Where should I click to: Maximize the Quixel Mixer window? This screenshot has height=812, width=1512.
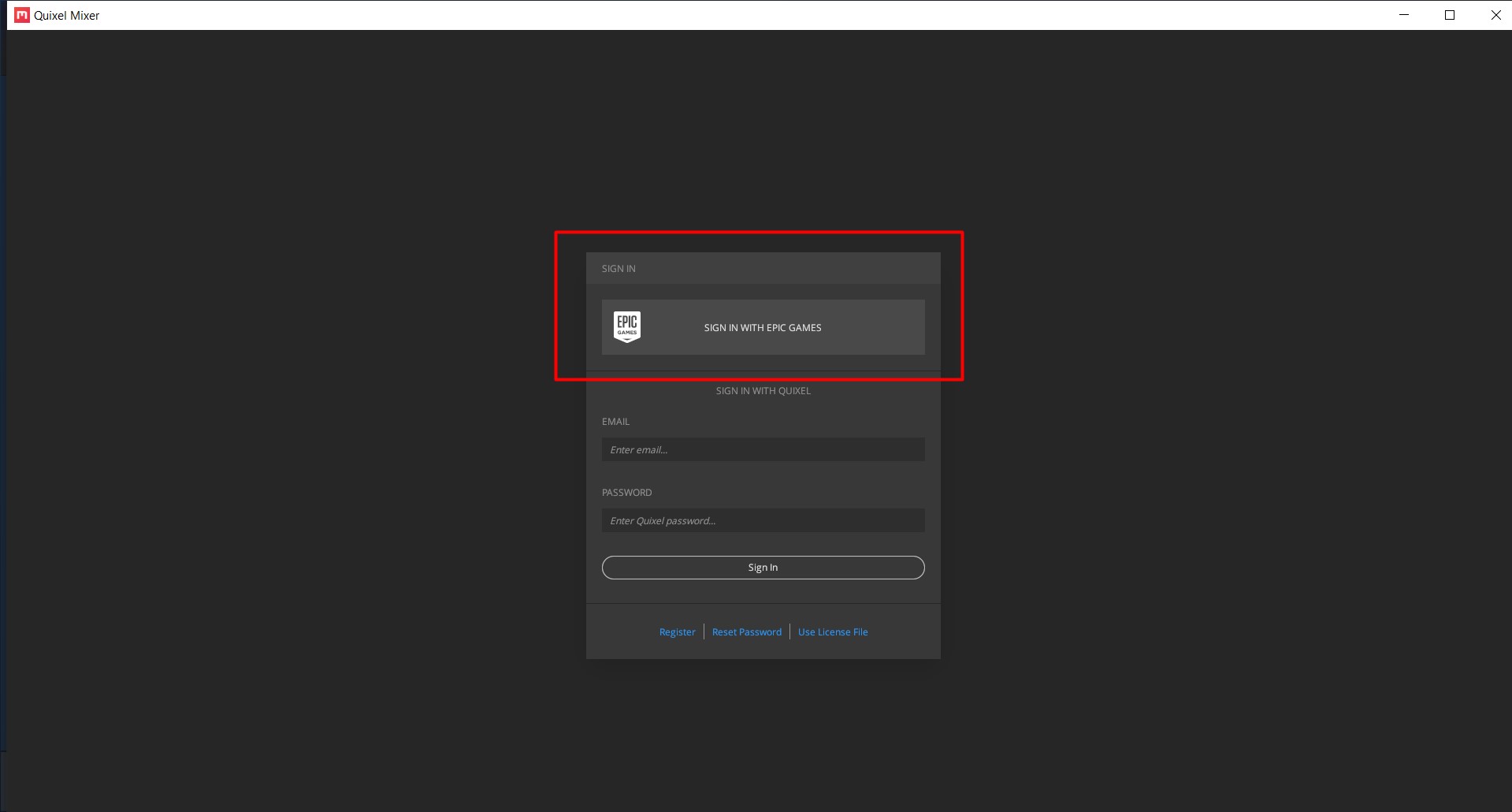tap(1450, 15)
